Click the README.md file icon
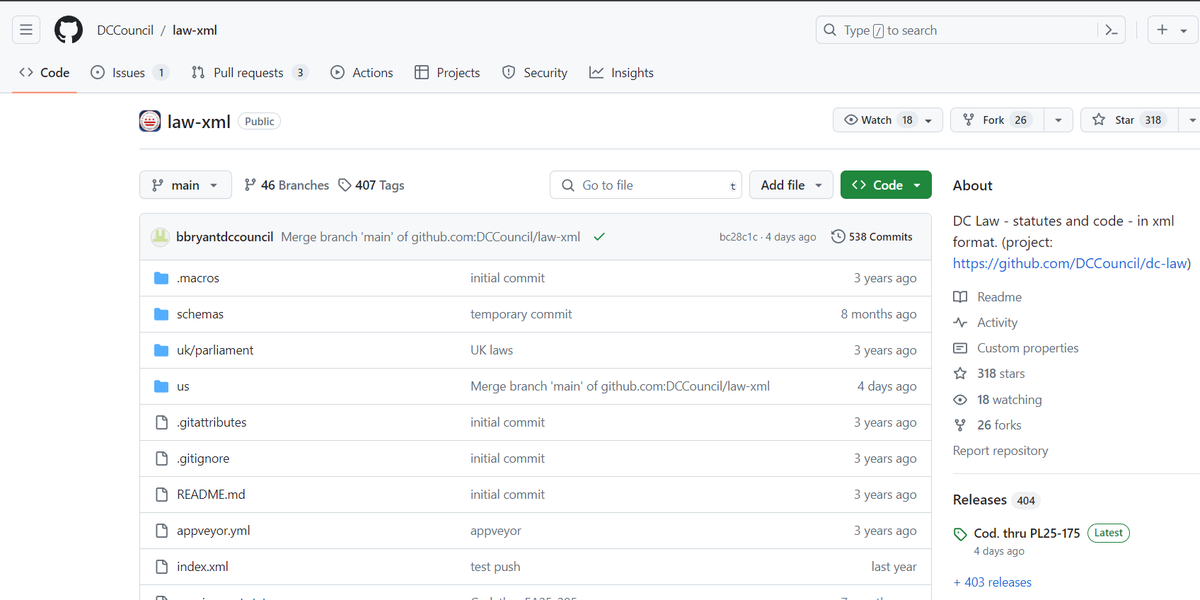This screenshot has height=600, width=1200. (161, 494)
